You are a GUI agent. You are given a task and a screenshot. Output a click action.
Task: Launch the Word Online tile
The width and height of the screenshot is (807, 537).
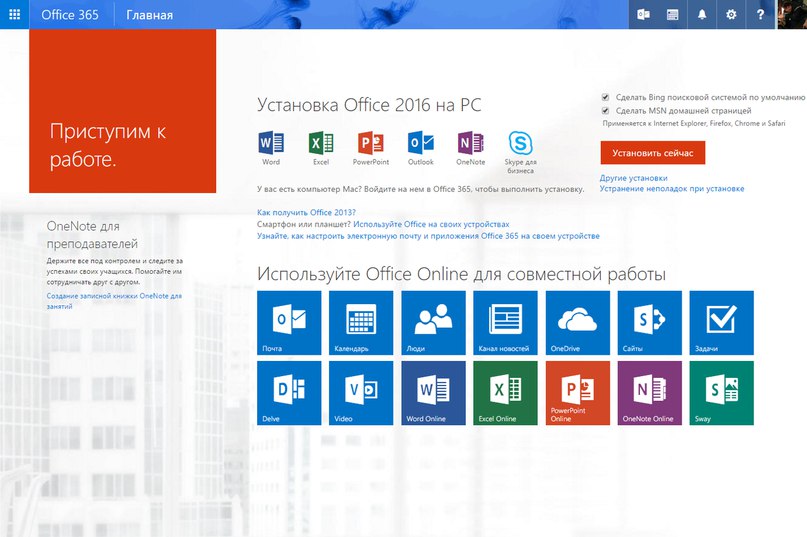(x=433, y=393)
